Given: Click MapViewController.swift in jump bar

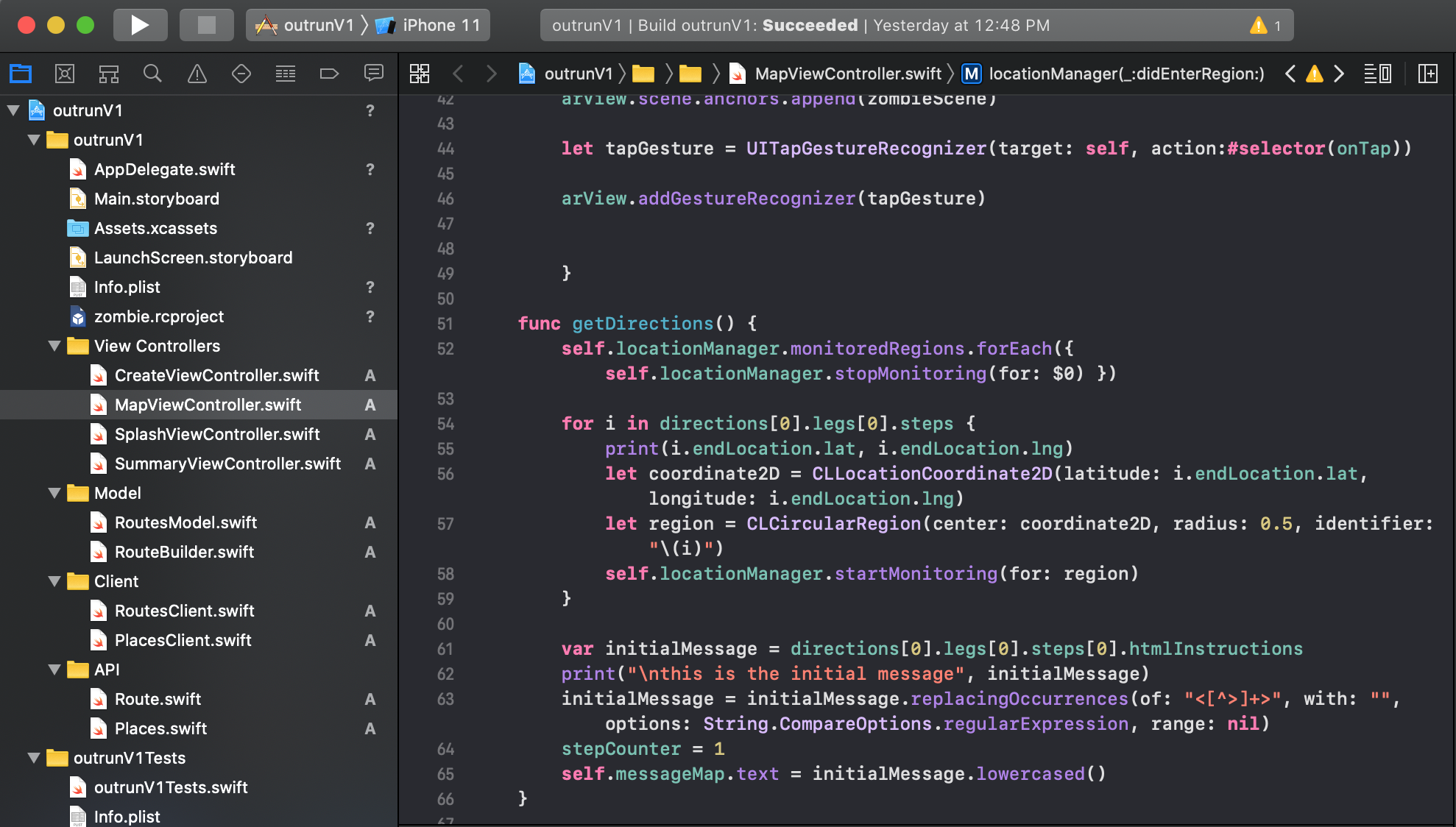Looking at the screenshot, I should coord(847,74).
